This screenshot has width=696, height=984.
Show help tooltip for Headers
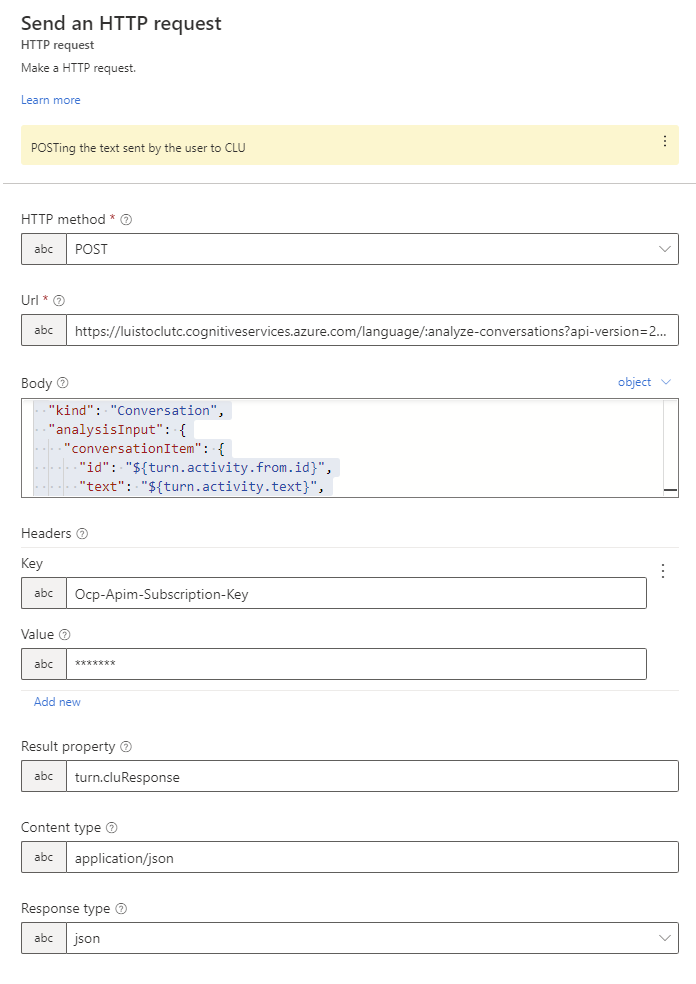click(82, 533)
